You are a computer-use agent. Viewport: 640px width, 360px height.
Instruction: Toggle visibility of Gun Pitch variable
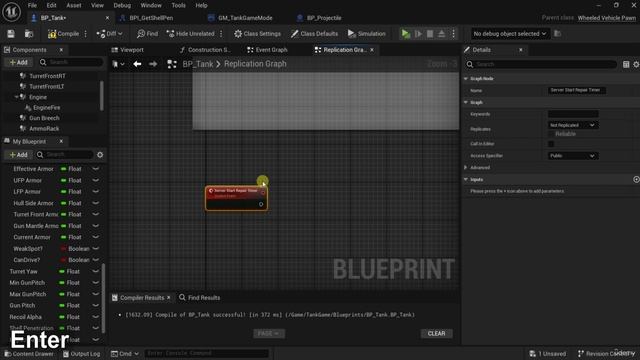[96, 305]
